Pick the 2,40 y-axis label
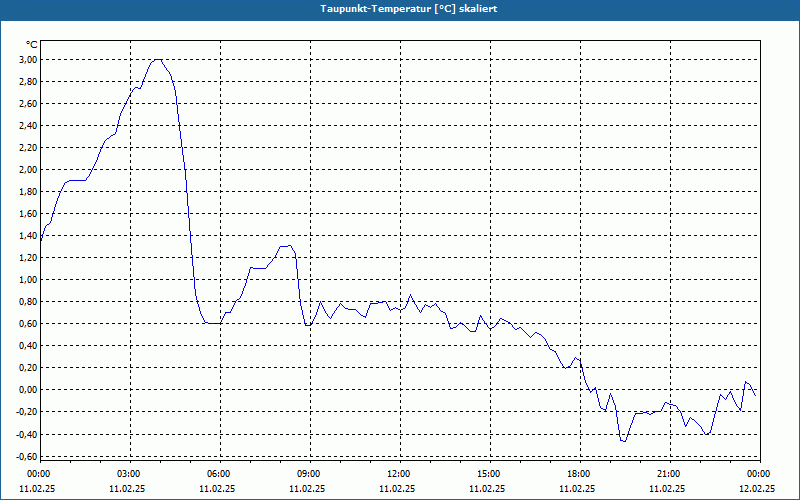Viewport: 800px width, 500px height. 28,126
